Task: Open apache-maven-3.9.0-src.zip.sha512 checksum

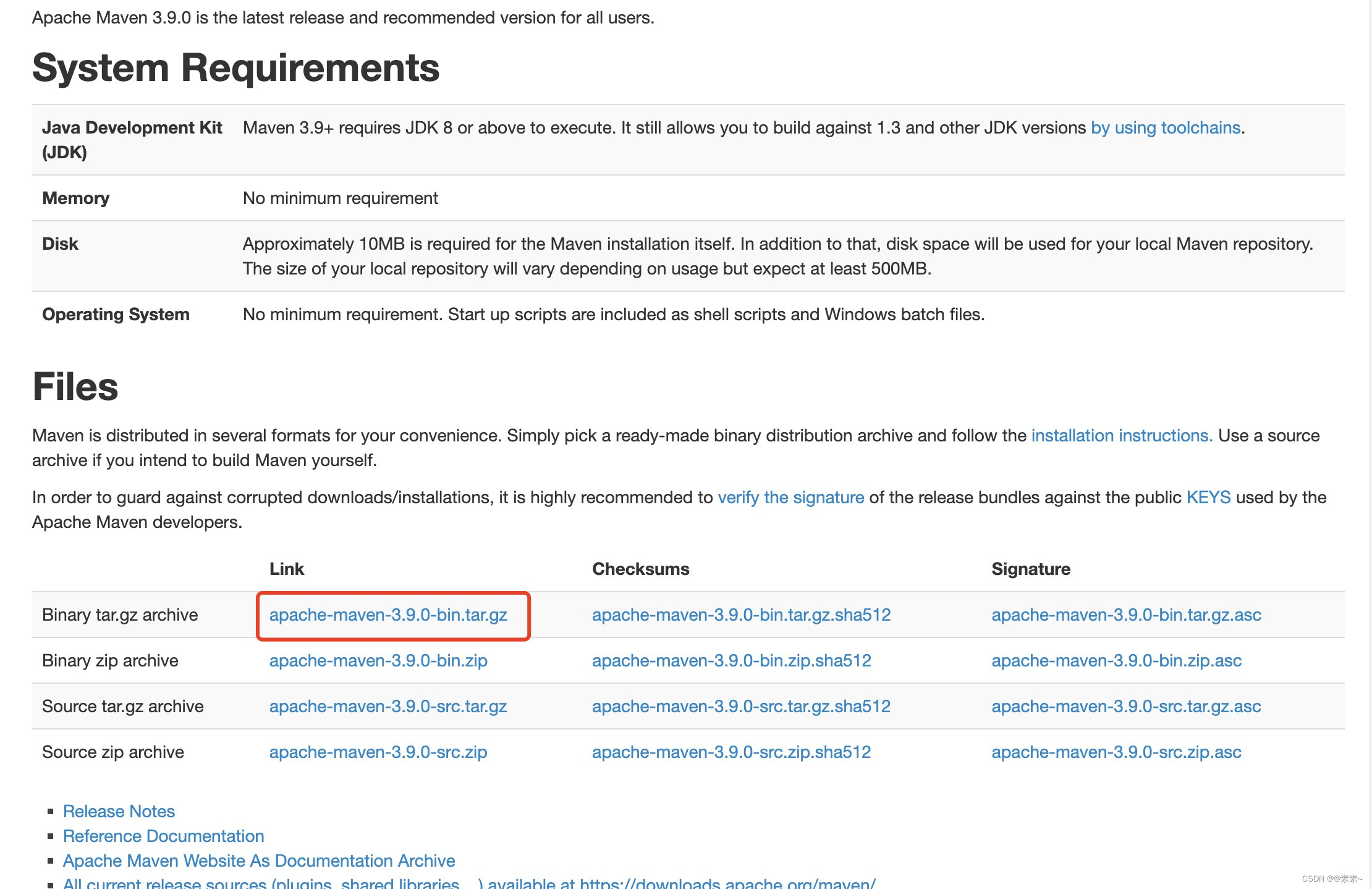Action: point(731,752)
